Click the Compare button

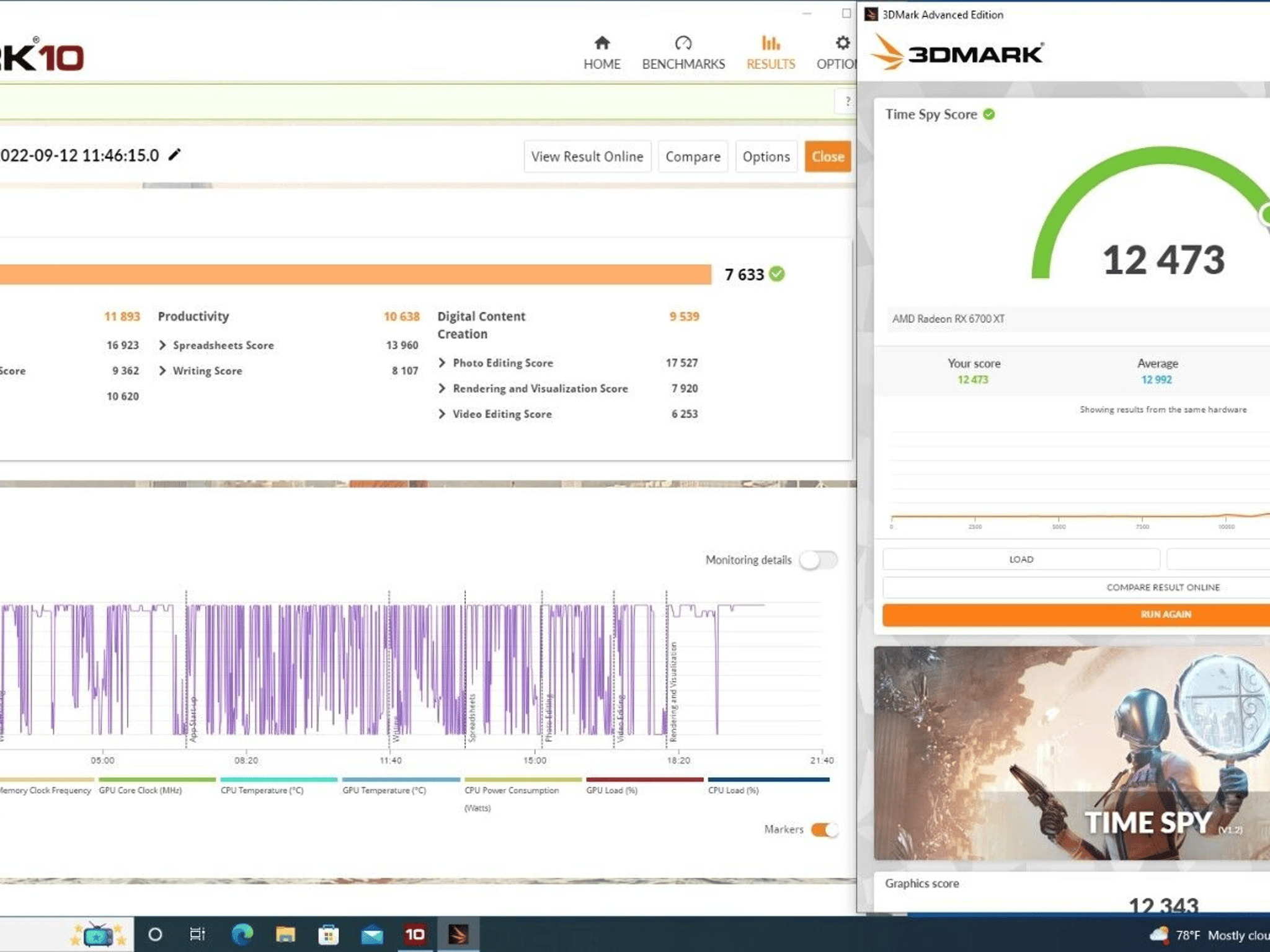pyautogui.click(x=693, y=156)
